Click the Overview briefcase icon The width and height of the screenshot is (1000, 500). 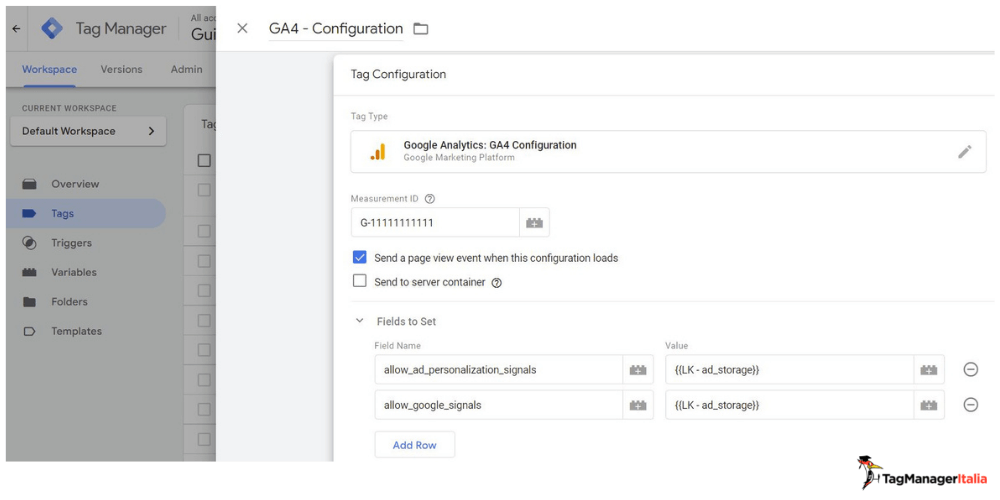(29, 184)
